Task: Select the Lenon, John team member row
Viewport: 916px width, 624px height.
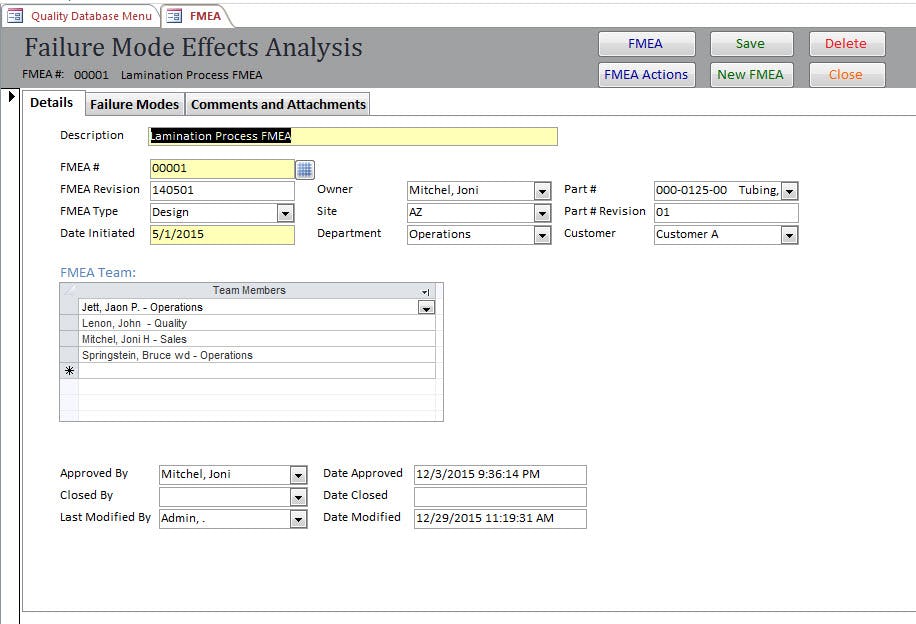Action: (257, 324)
